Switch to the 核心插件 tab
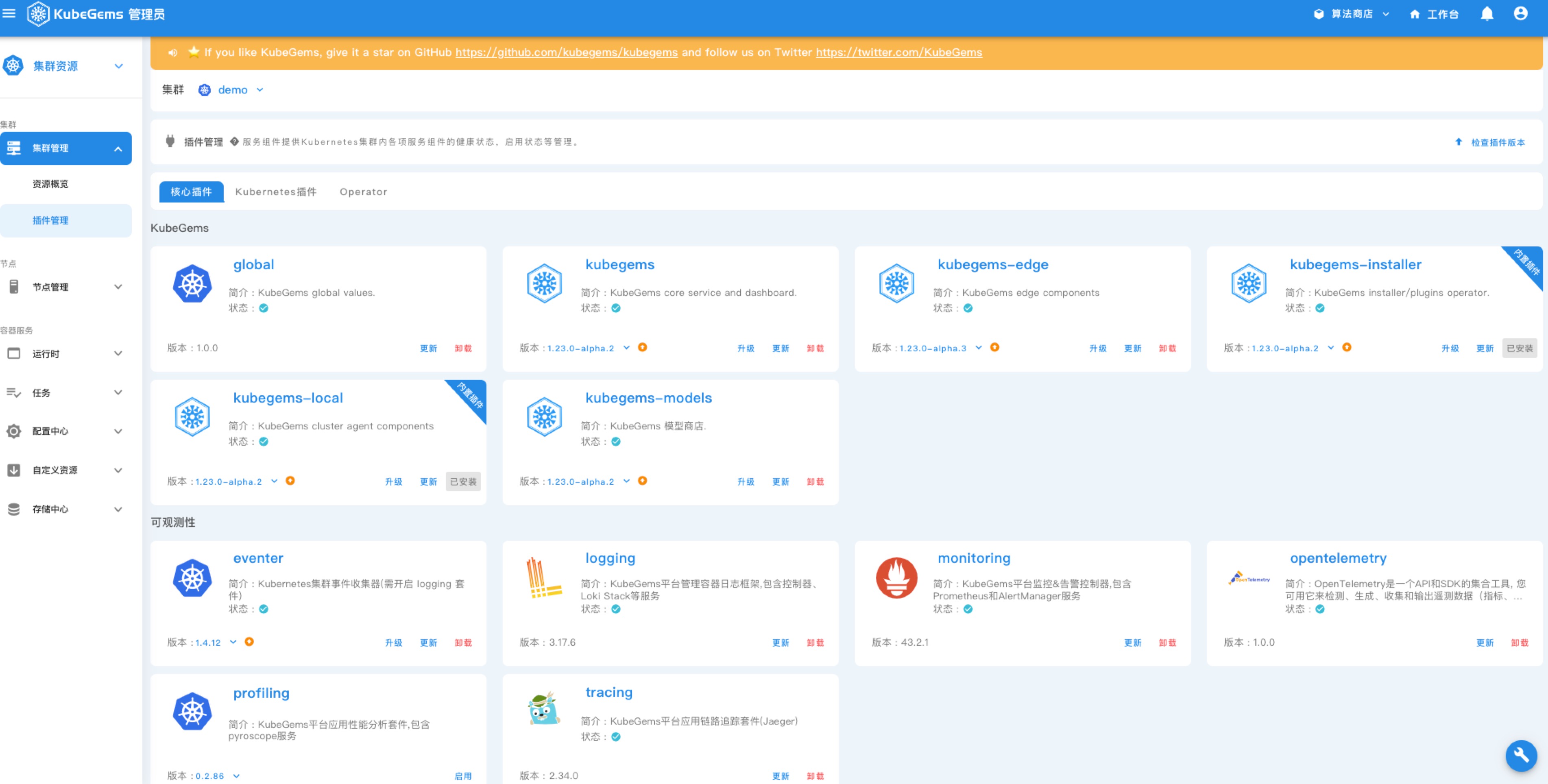1548x784 pixels. (x=191, y=192)
